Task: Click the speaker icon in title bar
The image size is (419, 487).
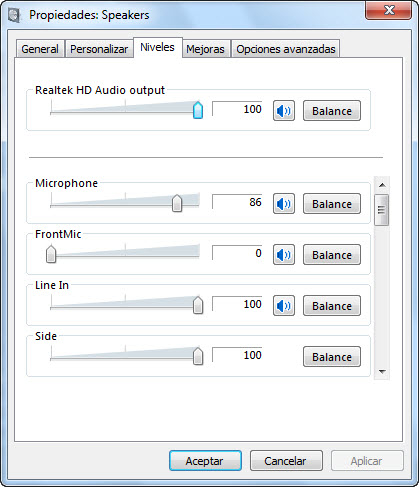Action: [x=14, y=15]
